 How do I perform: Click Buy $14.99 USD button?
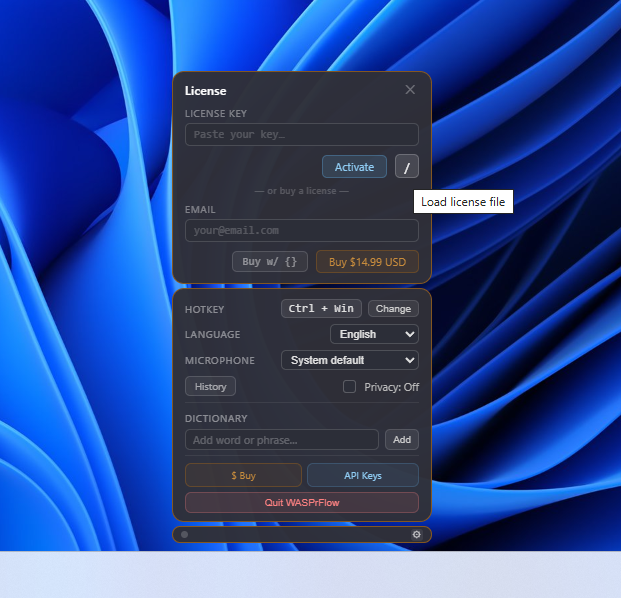(x=367, y=262)
